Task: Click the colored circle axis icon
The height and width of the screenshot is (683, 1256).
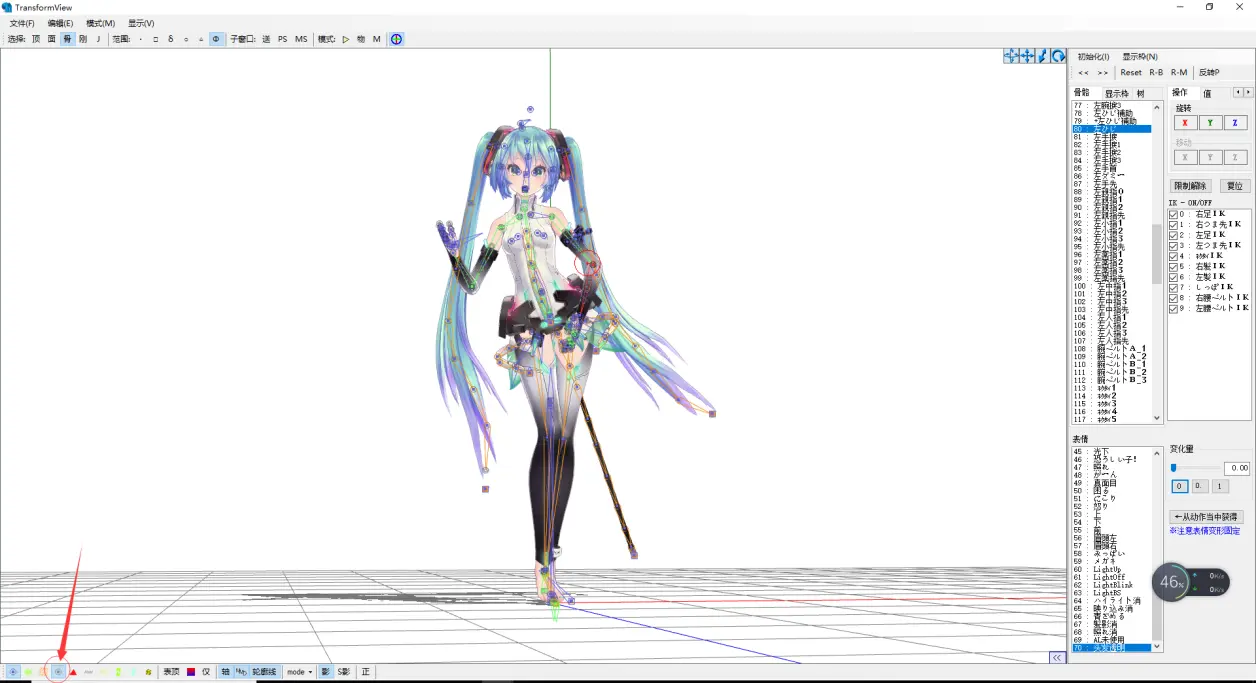Action: (x=396, y=39)
